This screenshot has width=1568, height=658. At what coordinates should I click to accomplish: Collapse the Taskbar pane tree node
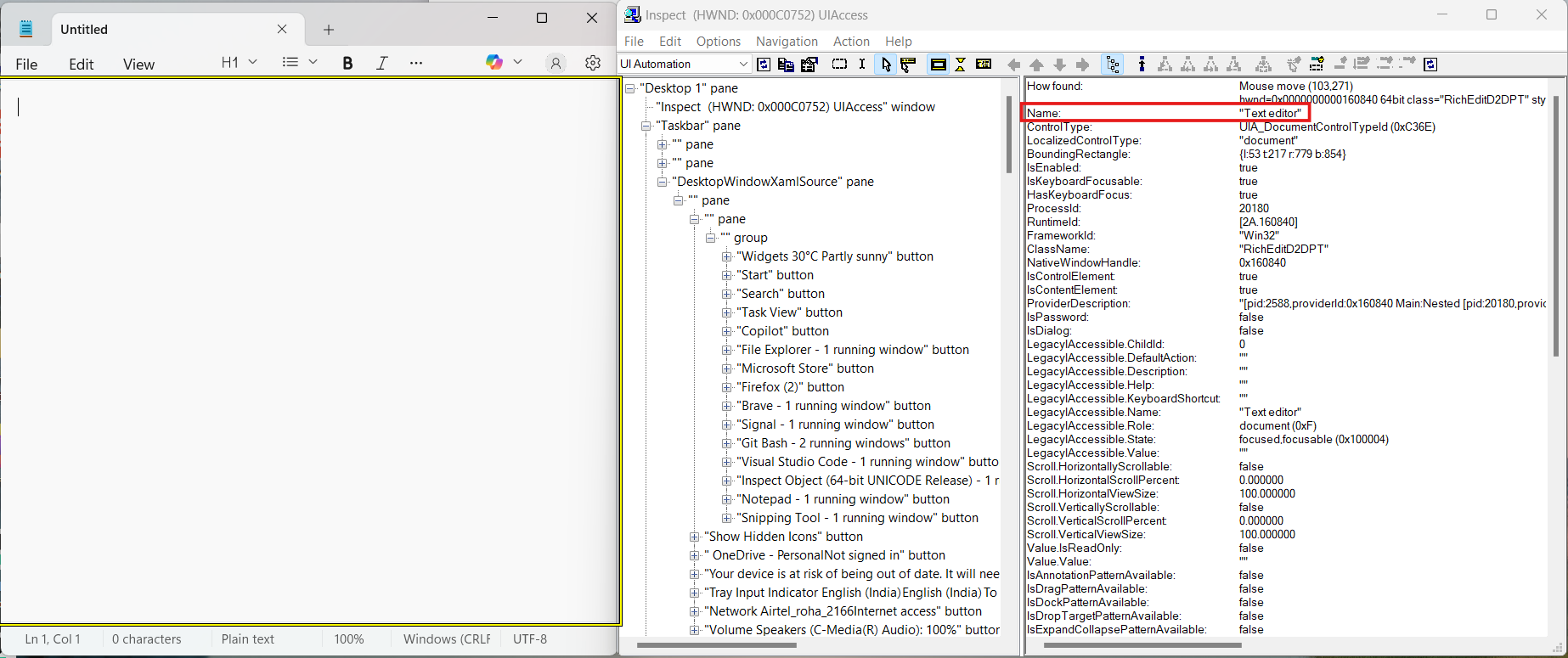pyautogui.click(x=646, y=126)
